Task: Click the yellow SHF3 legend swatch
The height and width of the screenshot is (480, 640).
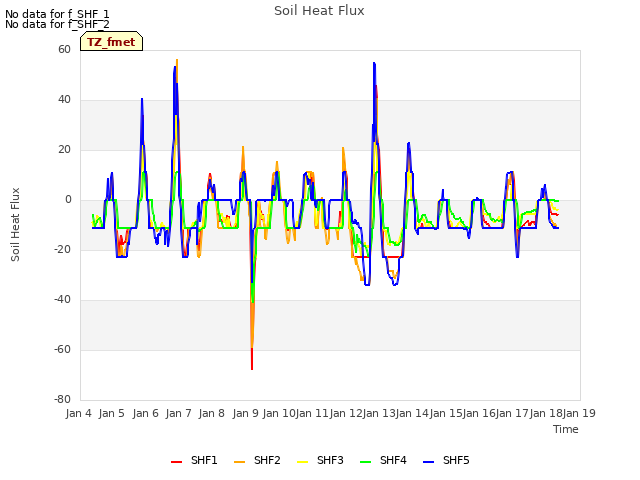Action: (x=302, y=462)
